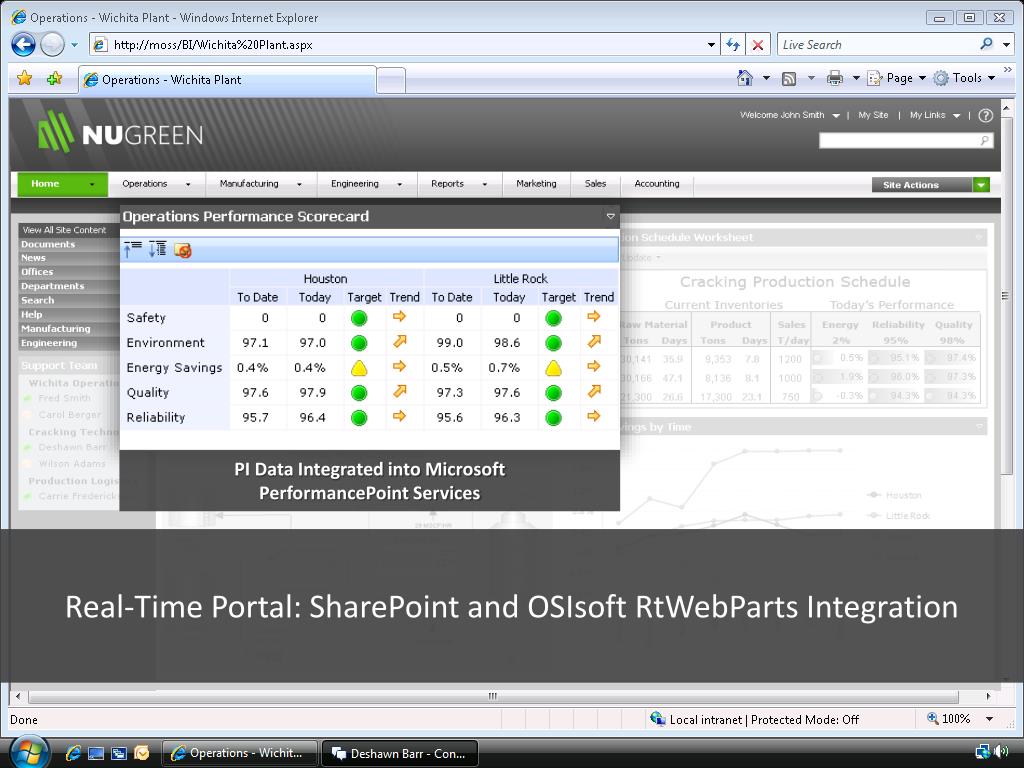The width and height of the screenshot is (1024, 768).
Task: Click Little Rock Quality trend arrow
Action: tap(594, 391)
